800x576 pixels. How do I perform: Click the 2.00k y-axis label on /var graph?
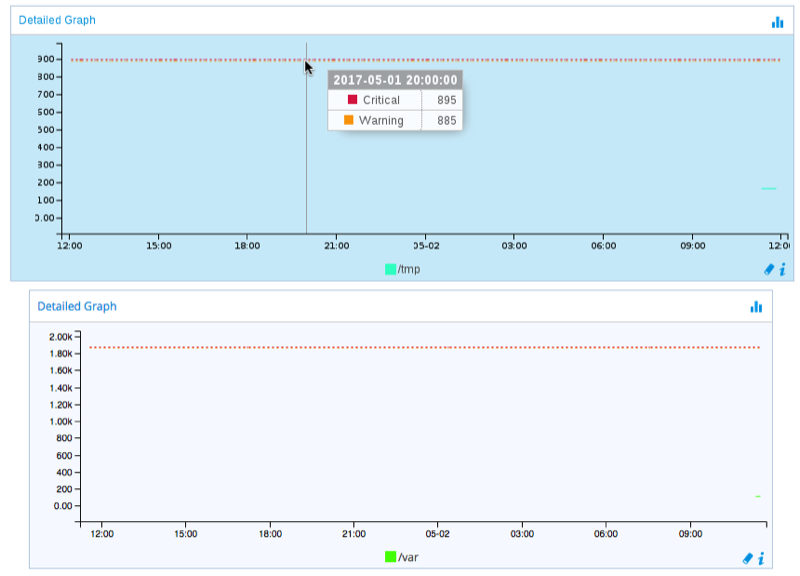[62, 337]
